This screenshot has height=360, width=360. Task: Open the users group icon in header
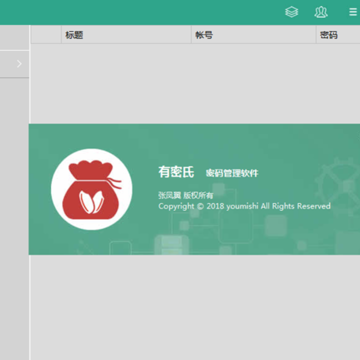point(321,12)
